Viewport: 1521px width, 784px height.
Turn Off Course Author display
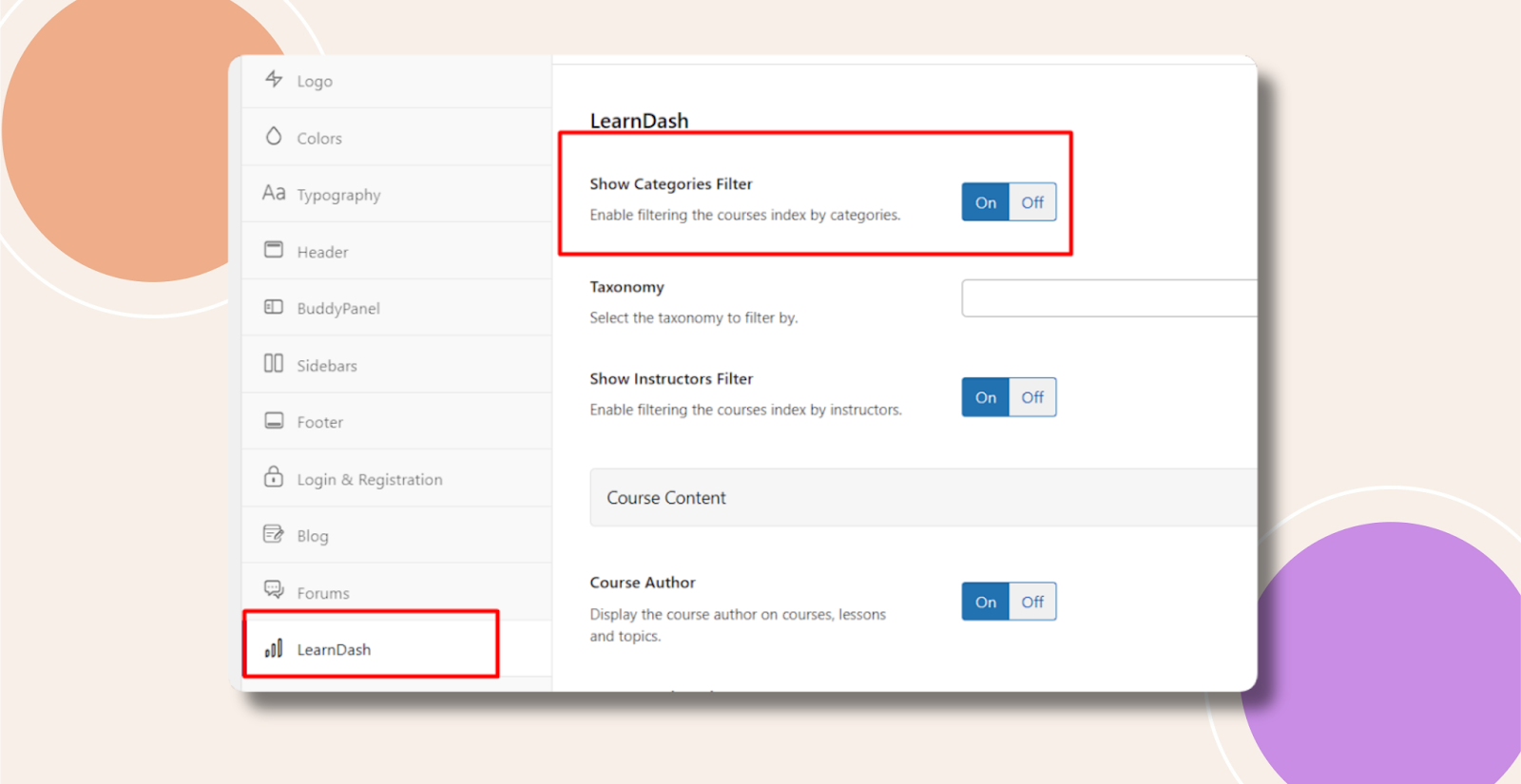pyautogui.click(x=1032, y=602)
